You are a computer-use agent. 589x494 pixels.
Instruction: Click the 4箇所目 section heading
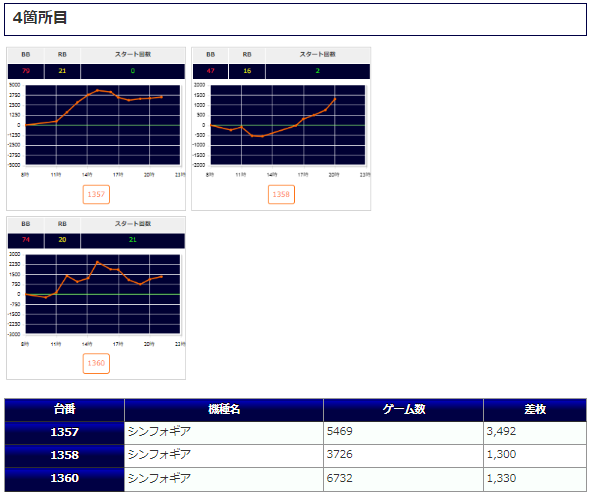(40, 18)
